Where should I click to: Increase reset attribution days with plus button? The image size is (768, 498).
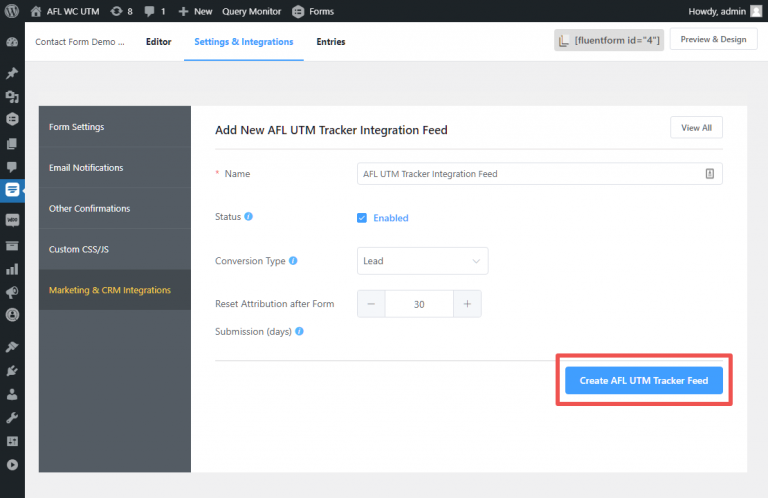tap(467, 304)
